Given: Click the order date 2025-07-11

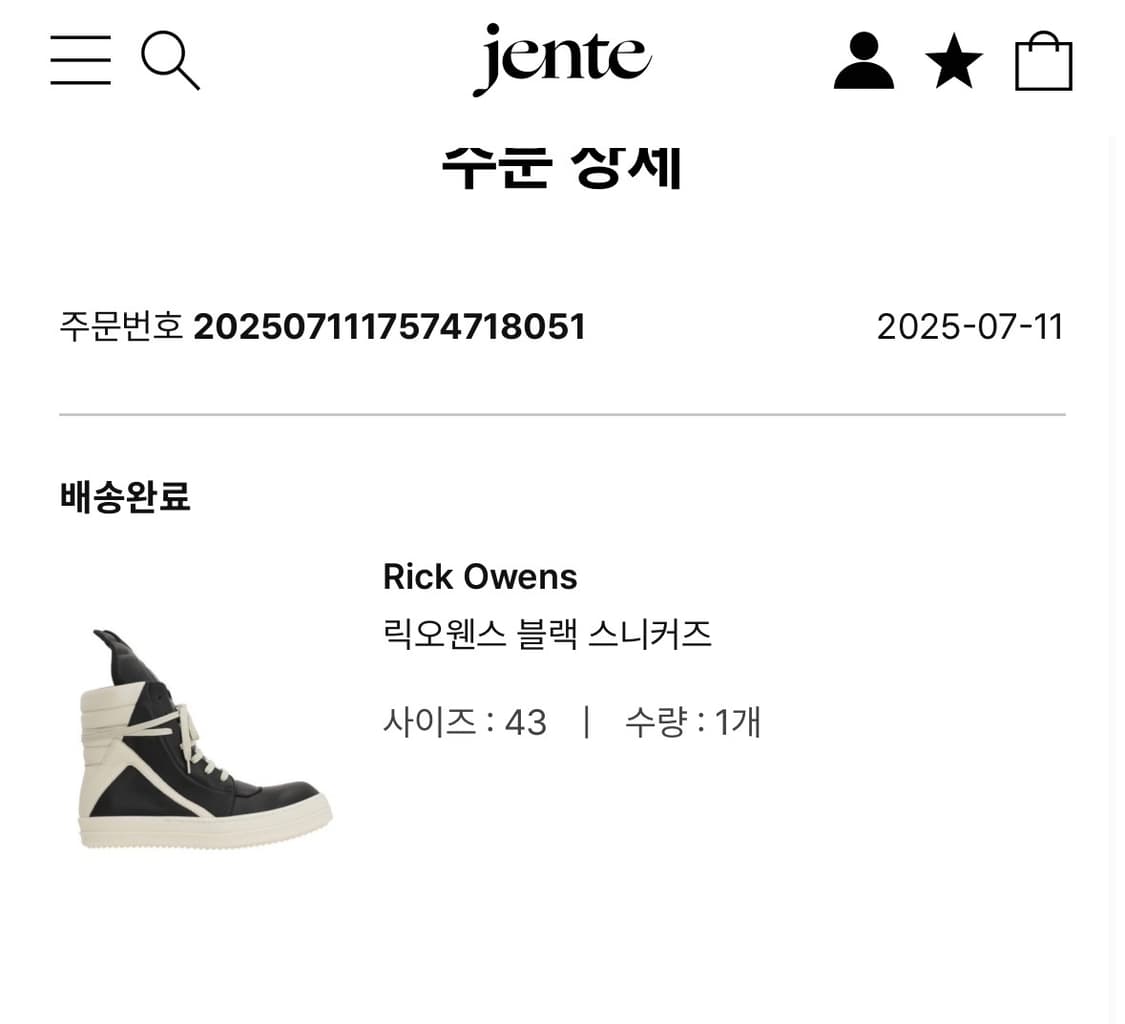Looking at the screenshot, I should [970, 327].
